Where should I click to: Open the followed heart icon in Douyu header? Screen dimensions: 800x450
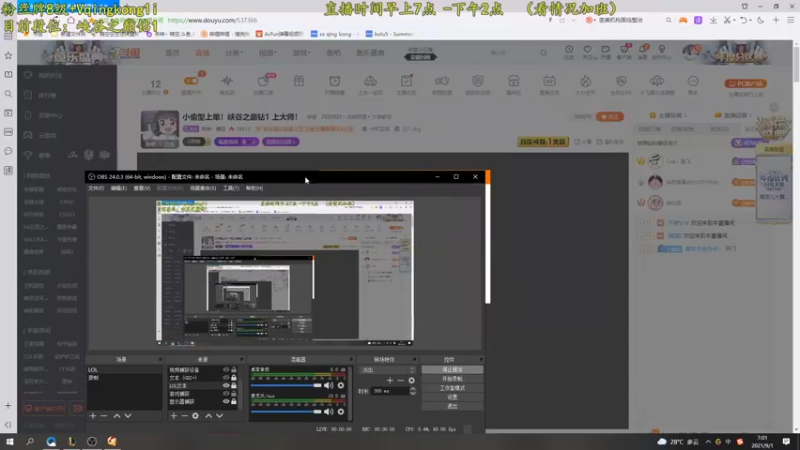[587, 49]
